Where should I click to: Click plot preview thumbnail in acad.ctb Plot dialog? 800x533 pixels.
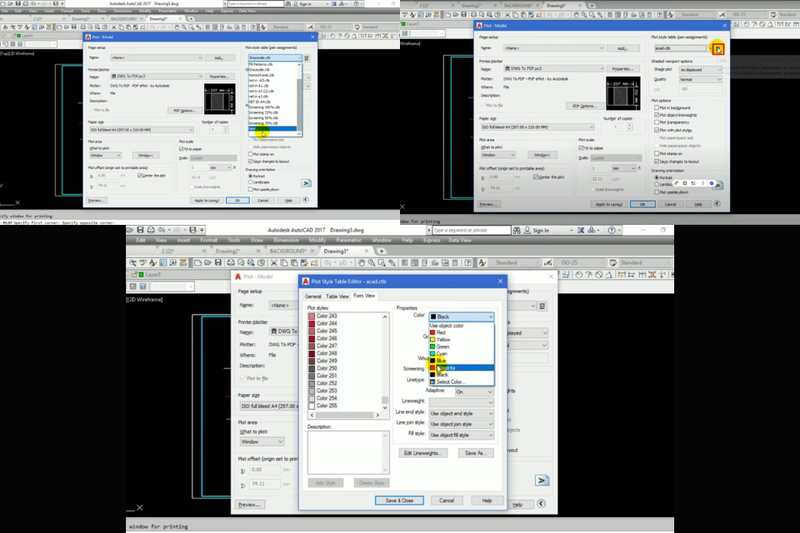[623, 93]
